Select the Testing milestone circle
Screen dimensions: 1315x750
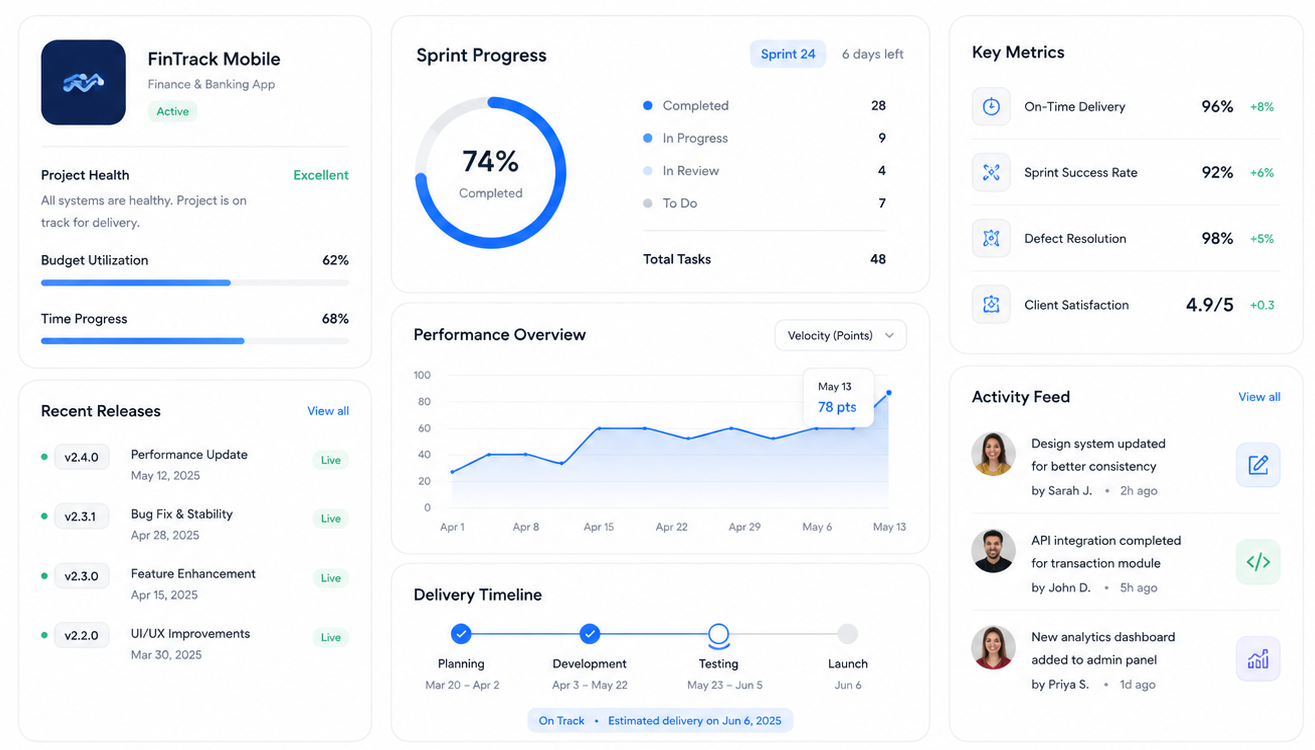pyautogui.click(x=718, y=633)
